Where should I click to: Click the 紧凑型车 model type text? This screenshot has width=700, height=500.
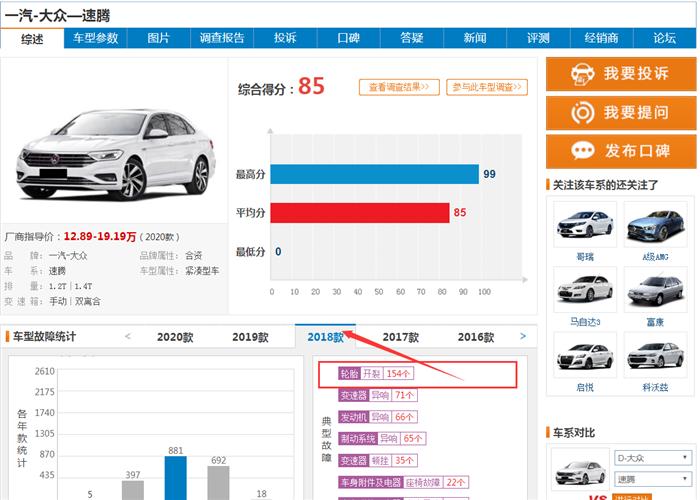click(202, 271)
